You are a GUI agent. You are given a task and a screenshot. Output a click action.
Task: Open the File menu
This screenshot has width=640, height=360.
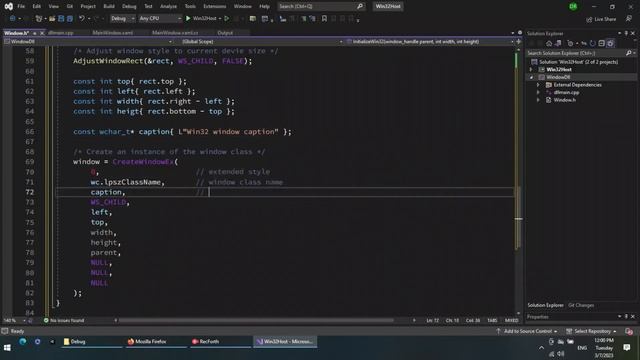[21, 6]
